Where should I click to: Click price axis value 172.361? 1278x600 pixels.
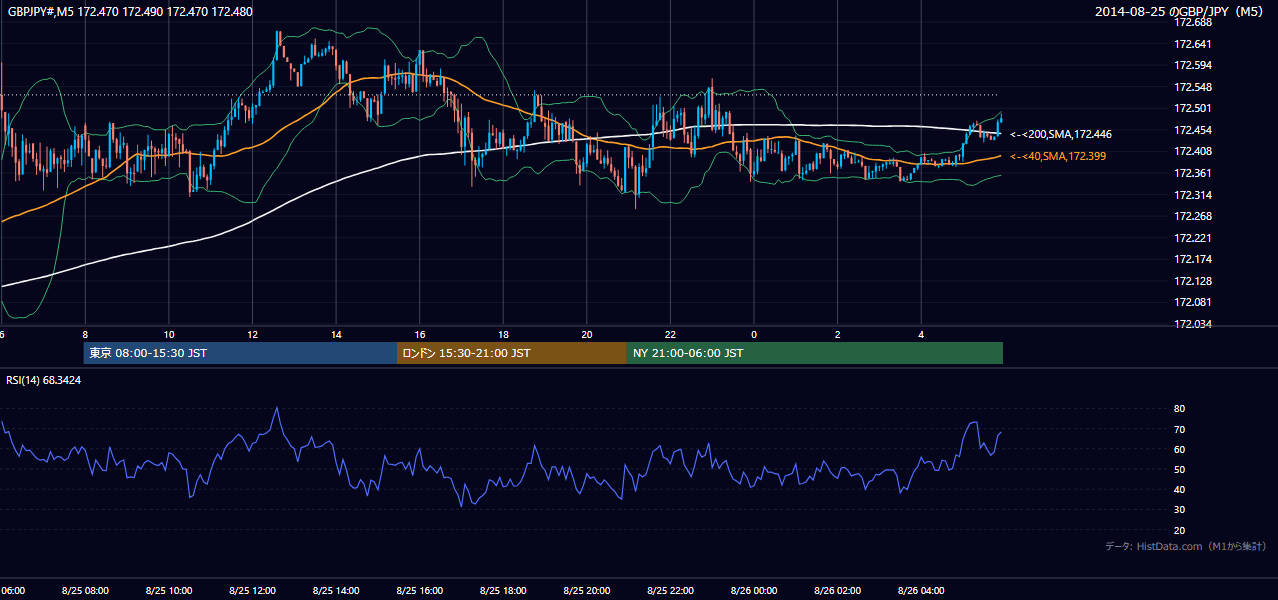[x=1192, y=173]
